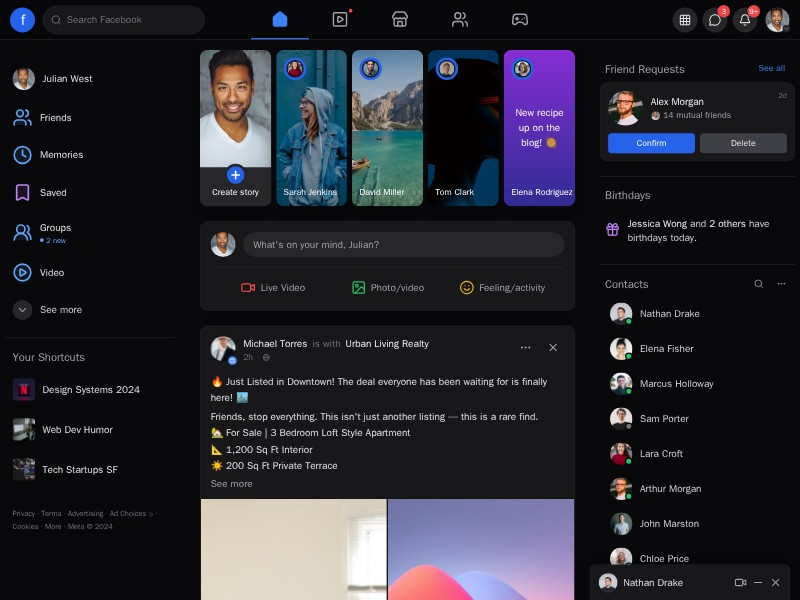Open options for Michael Torres's post
This screenshot has width=800, height=600.
point(526,347)
